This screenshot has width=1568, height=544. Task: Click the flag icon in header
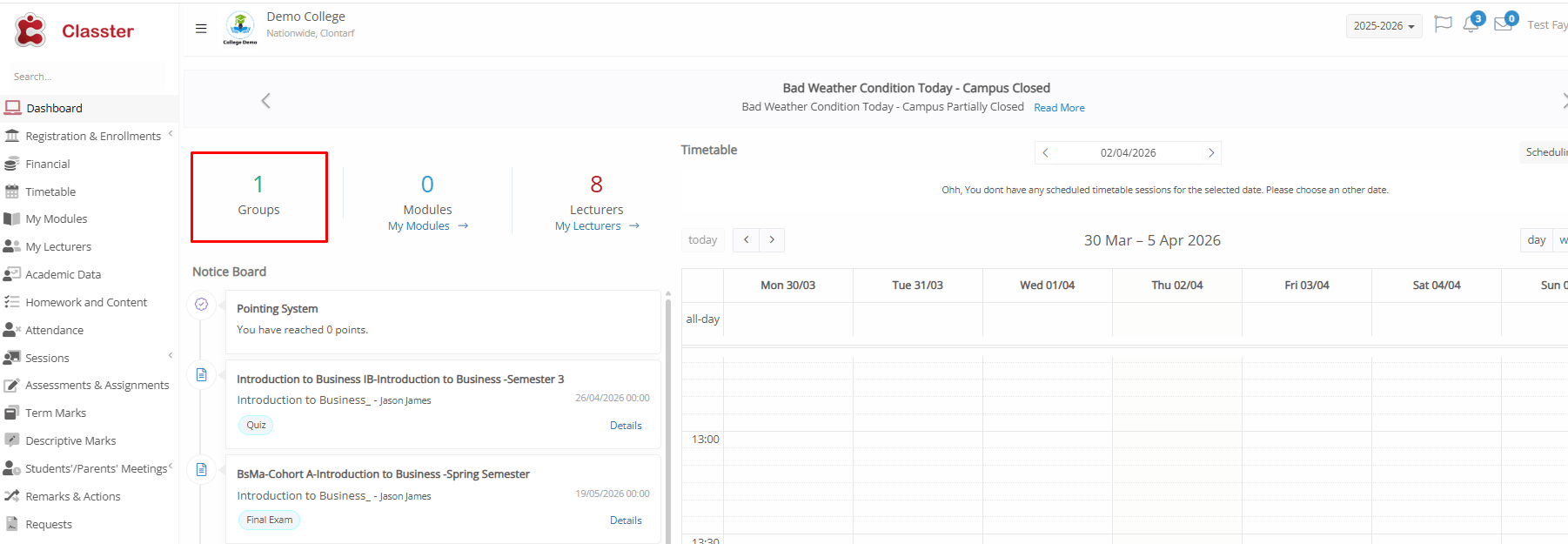click(1443, 24)
